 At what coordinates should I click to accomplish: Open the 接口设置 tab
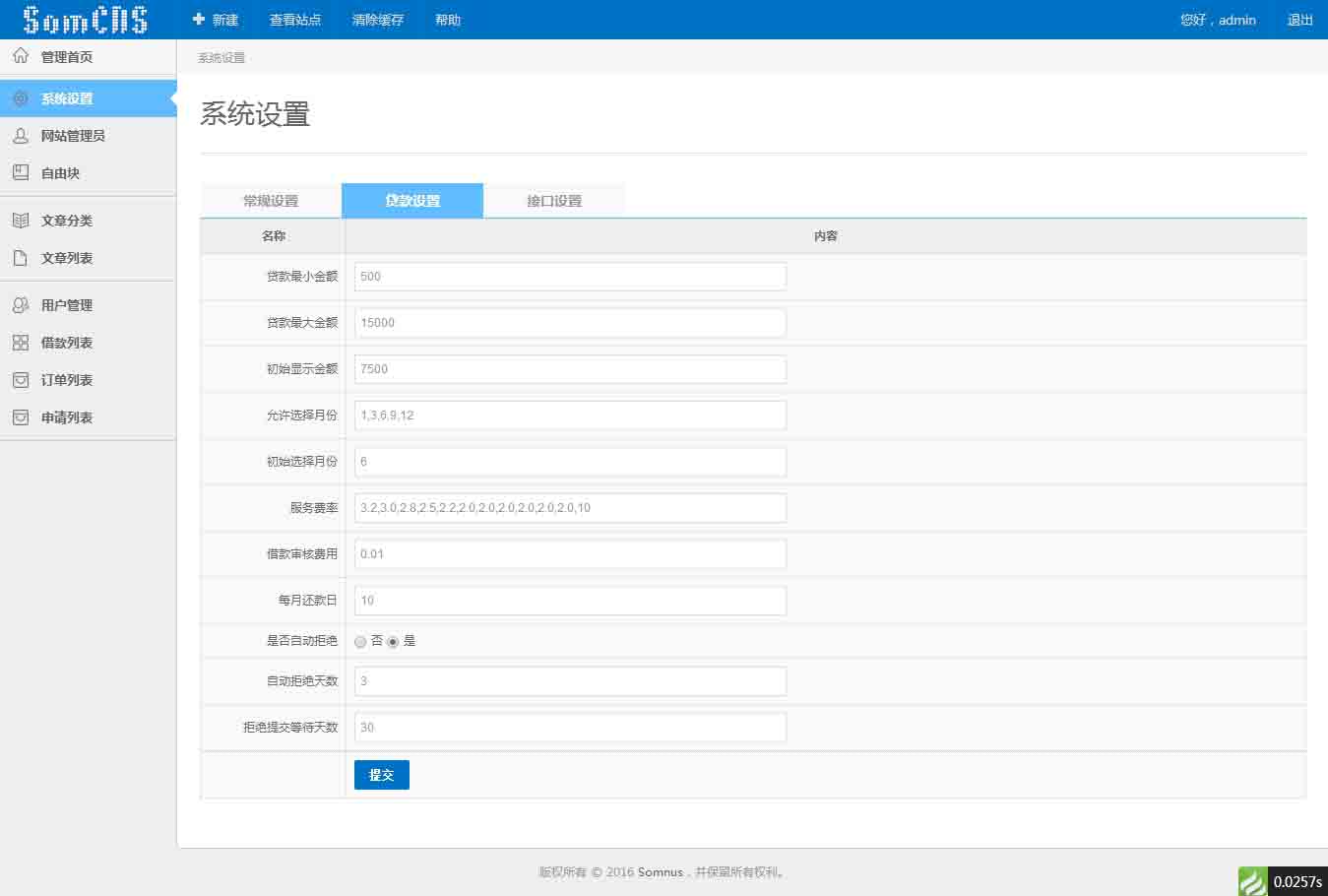[554, 201]
